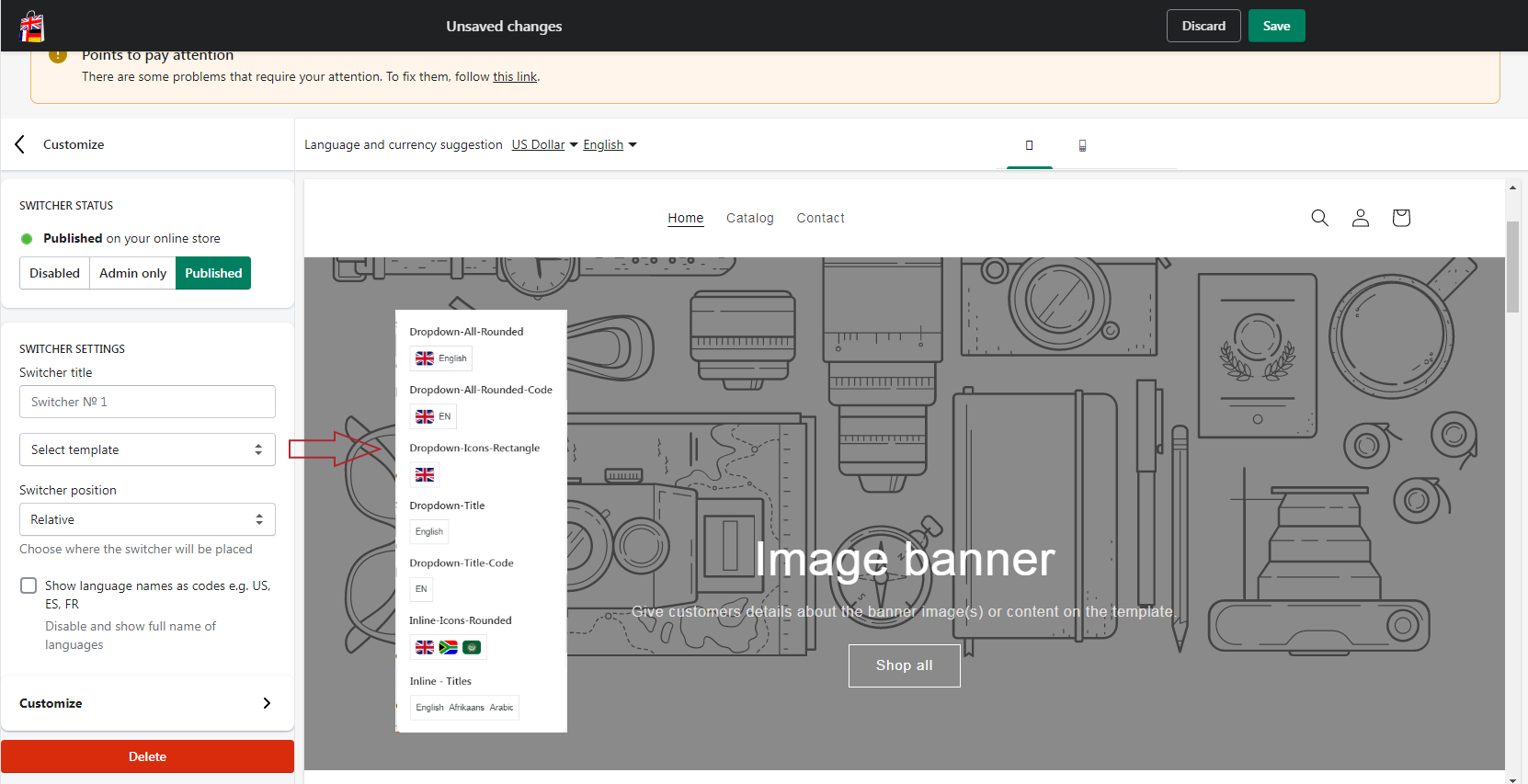1528x784 pixels.
Task: Open the Select template dropdown
Action: click(x=147, y=449)
